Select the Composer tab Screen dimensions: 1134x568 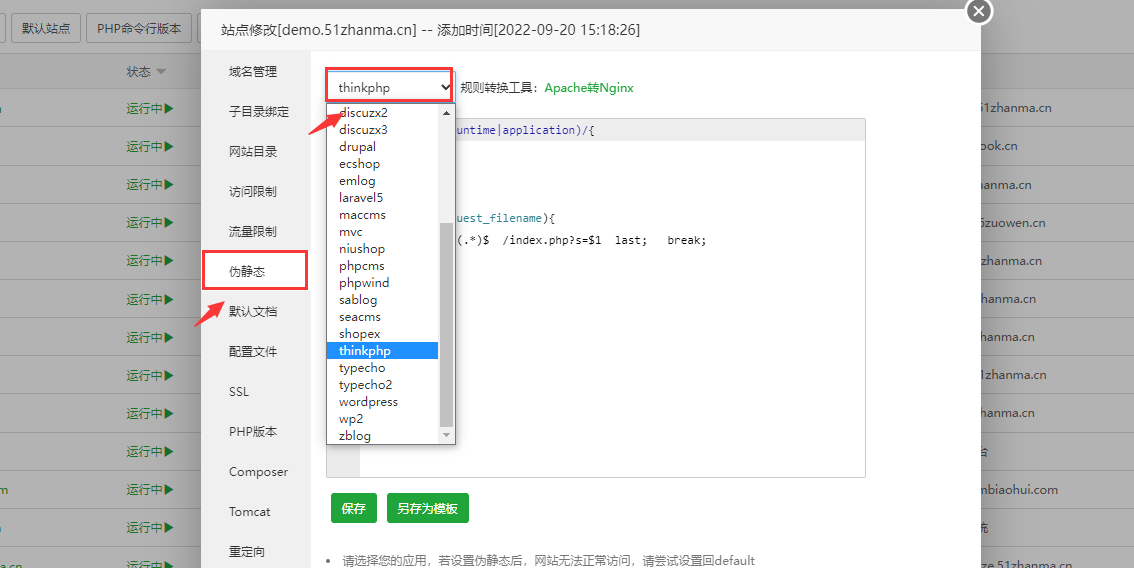258,472
